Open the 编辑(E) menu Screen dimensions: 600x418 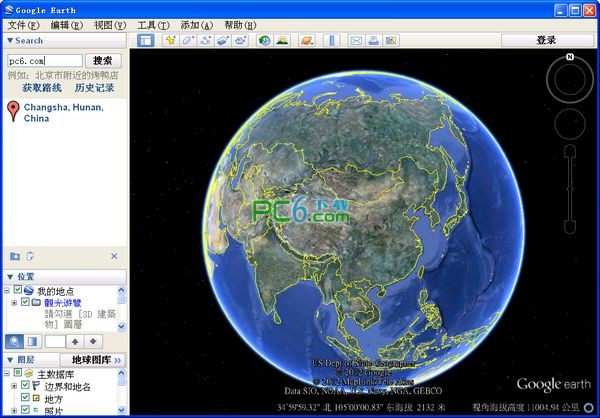(67, 25)
